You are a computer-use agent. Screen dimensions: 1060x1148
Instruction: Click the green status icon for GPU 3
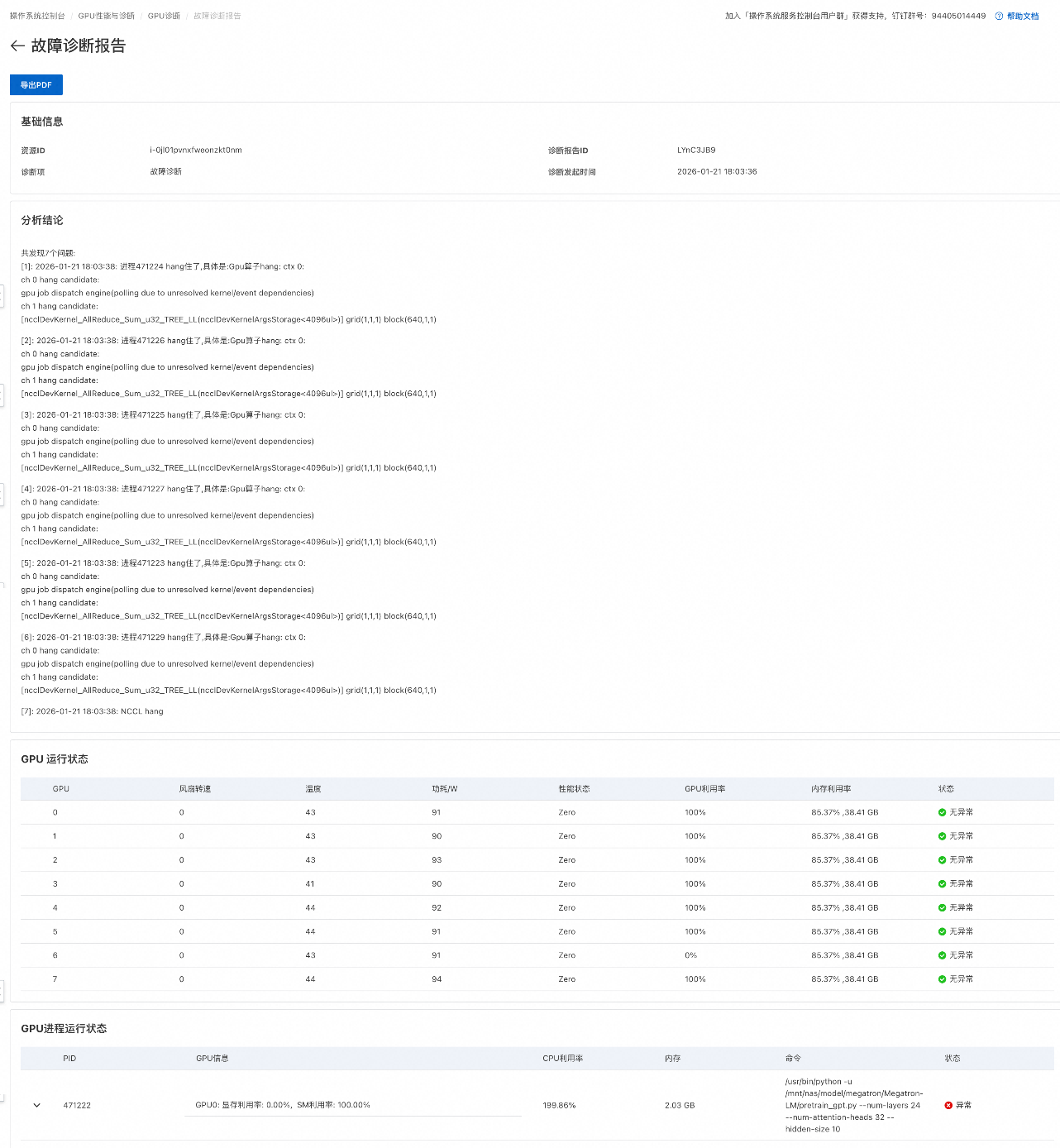(942, 884)
